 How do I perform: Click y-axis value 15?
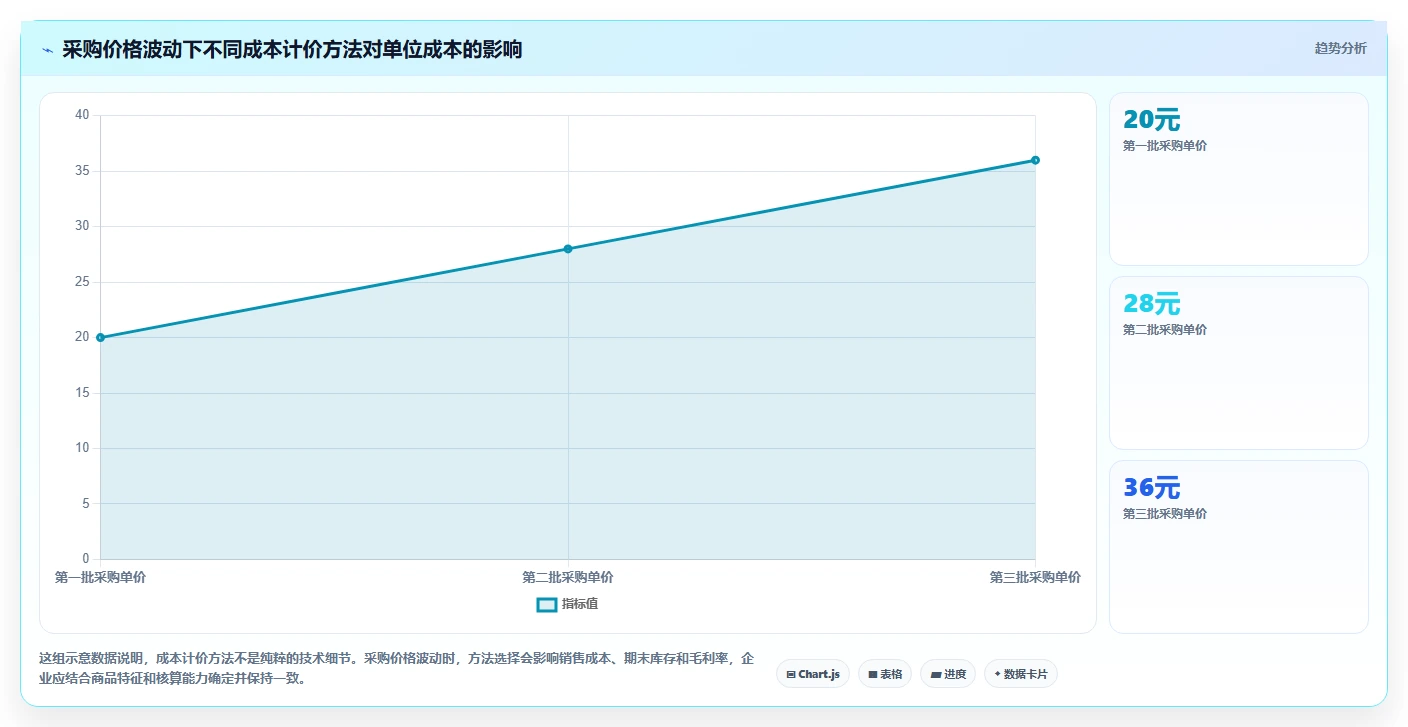(x=82, y=393)
